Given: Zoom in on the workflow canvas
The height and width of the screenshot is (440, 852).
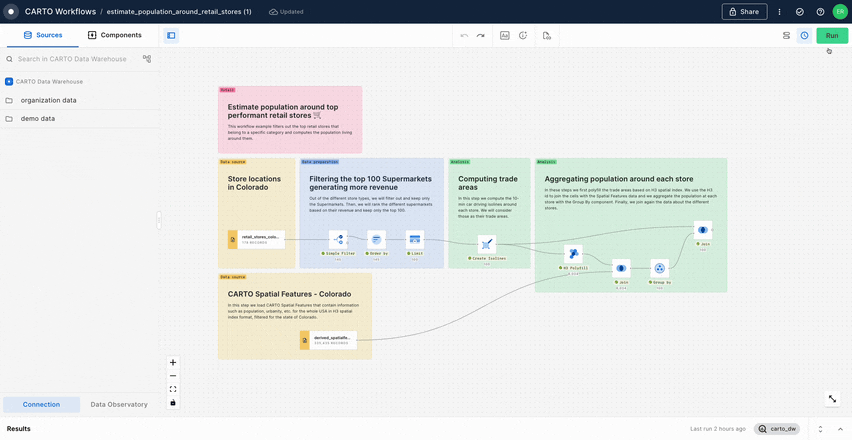Looking at the screenshot, I should 173,363.
